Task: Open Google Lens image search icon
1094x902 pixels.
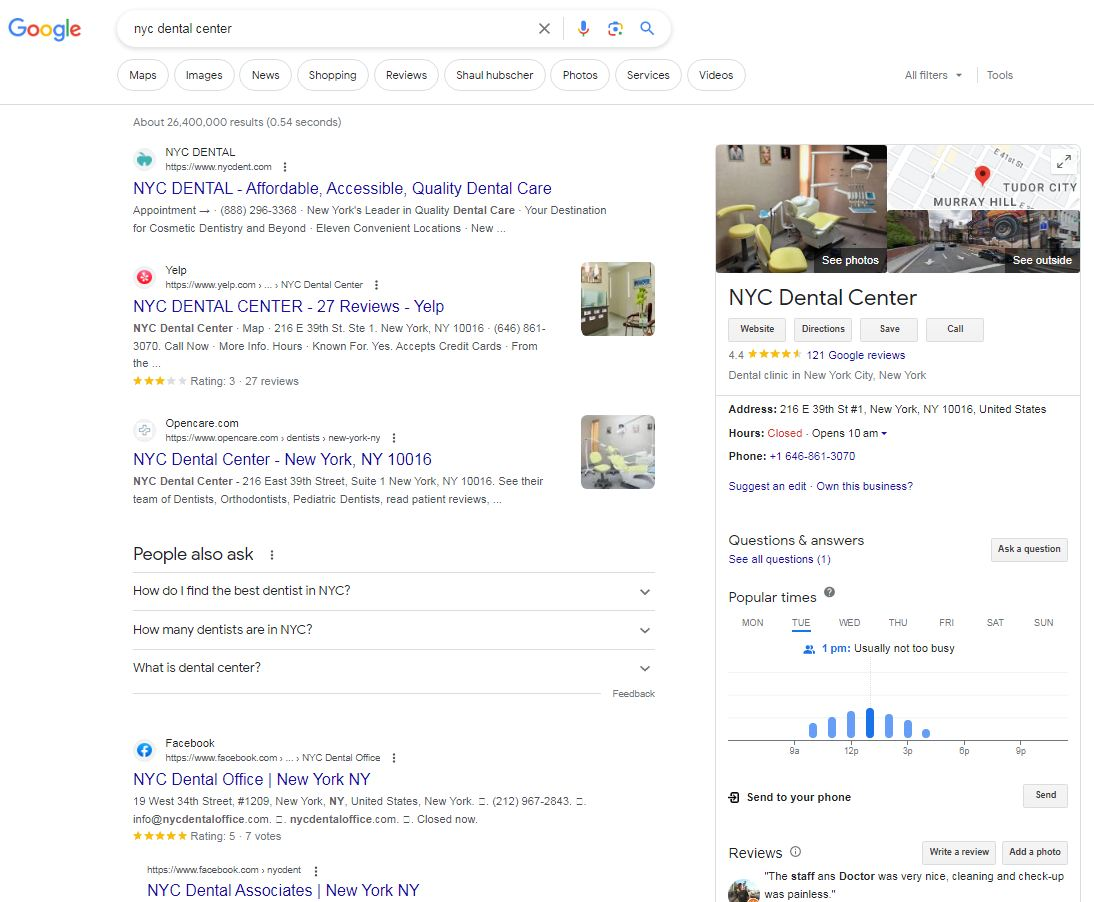Action: coord(615,29)
